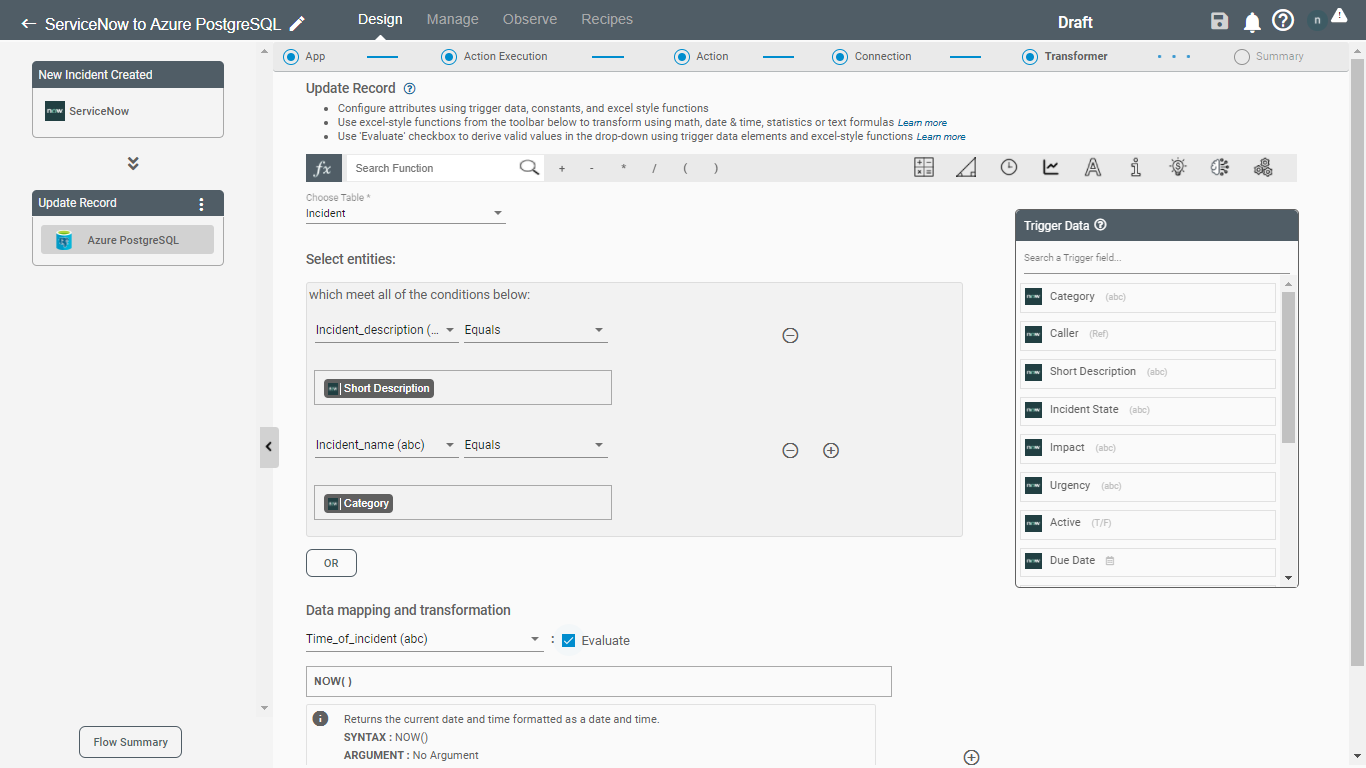This screenshot has width=1366, height=768.
Task: Open the second Learn more link
Action: pos(941,137)
